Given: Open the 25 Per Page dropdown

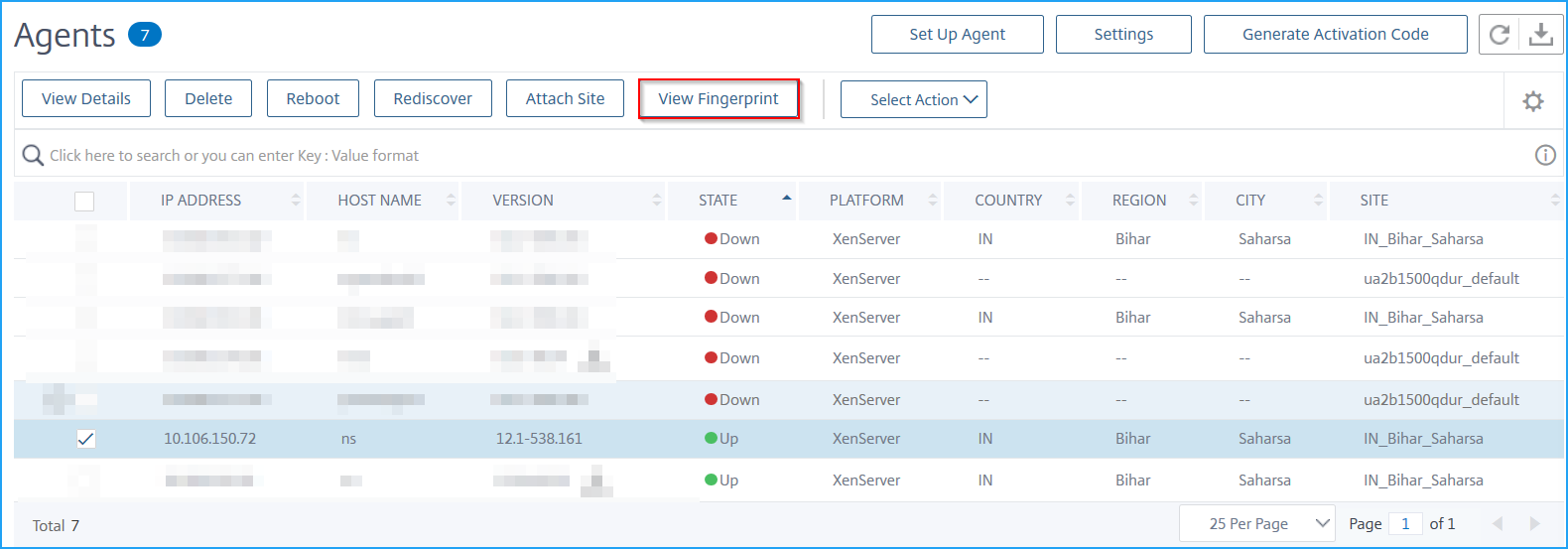Looking at the screenshot, I should (1257, 523).
